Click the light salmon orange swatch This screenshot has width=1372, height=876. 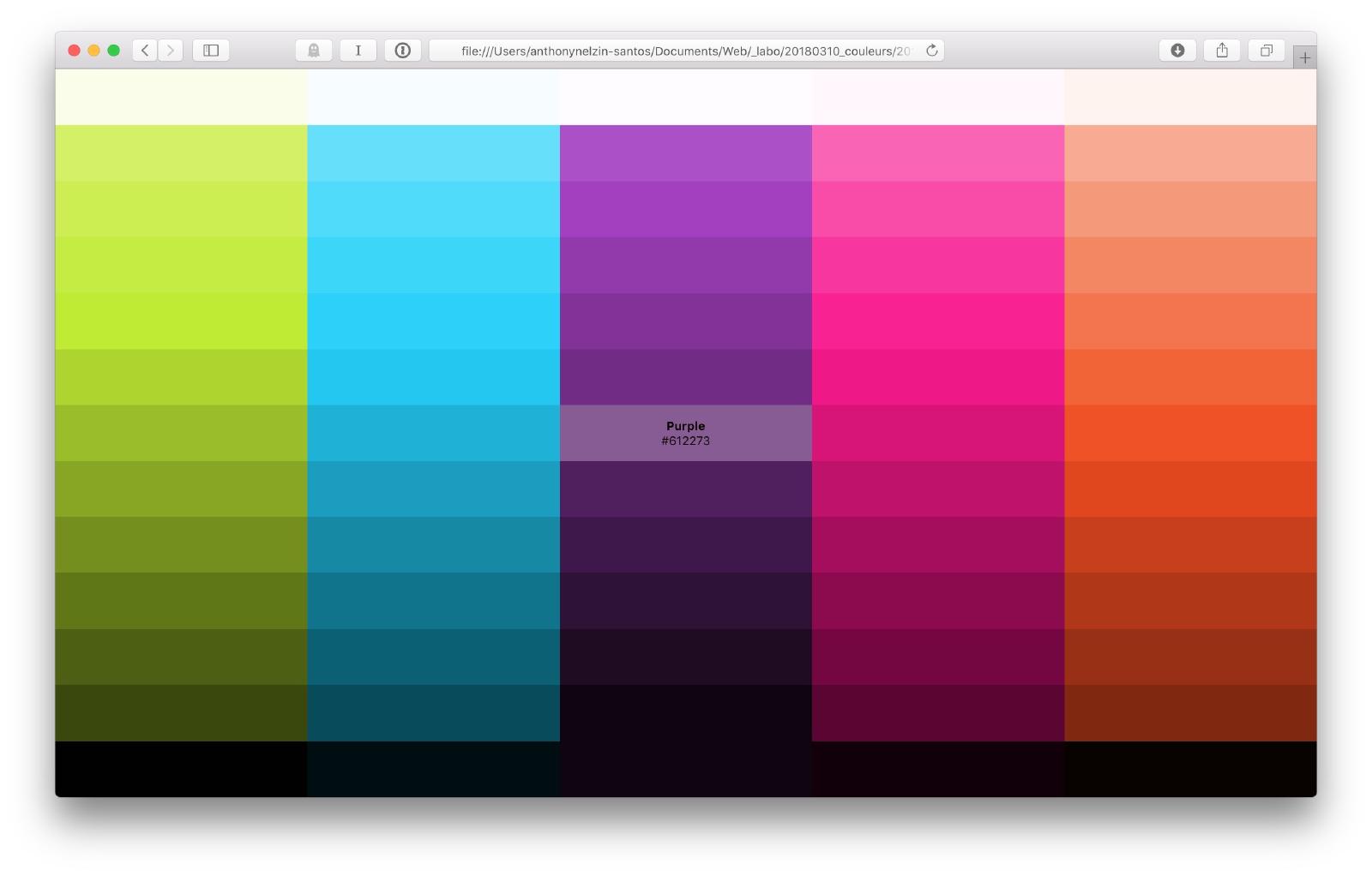[x=1189, y=153]
